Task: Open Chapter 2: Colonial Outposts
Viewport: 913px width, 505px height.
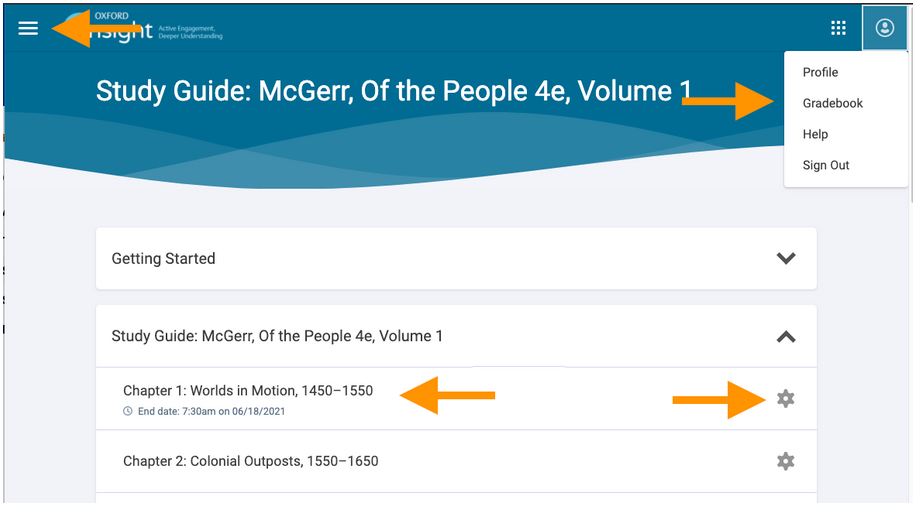Action: [x=250, y=461]
